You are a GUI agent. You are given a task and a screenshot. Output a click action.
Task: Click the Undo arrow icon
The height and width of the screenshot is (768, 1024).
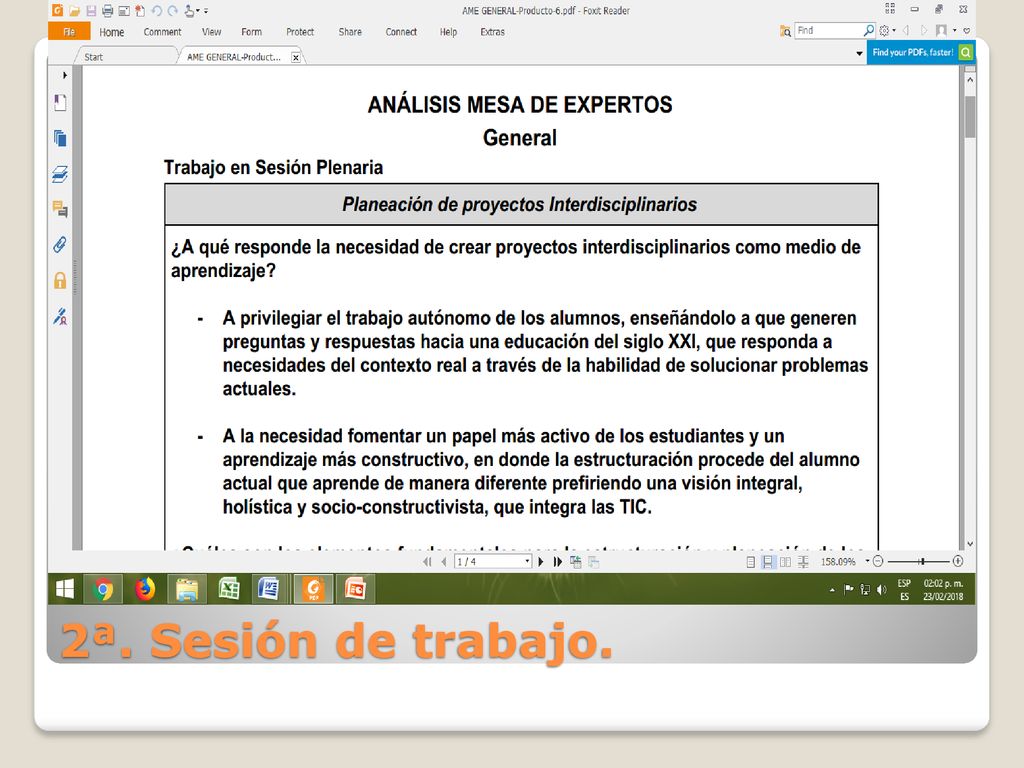[x=157, y=10]
